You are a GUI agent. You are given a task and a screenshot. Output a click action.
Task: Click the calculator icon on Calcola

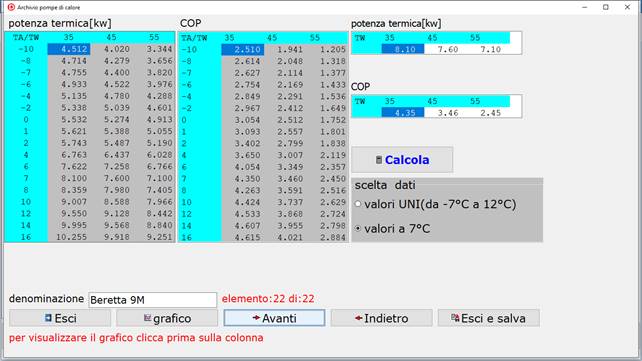click(379, 160)
